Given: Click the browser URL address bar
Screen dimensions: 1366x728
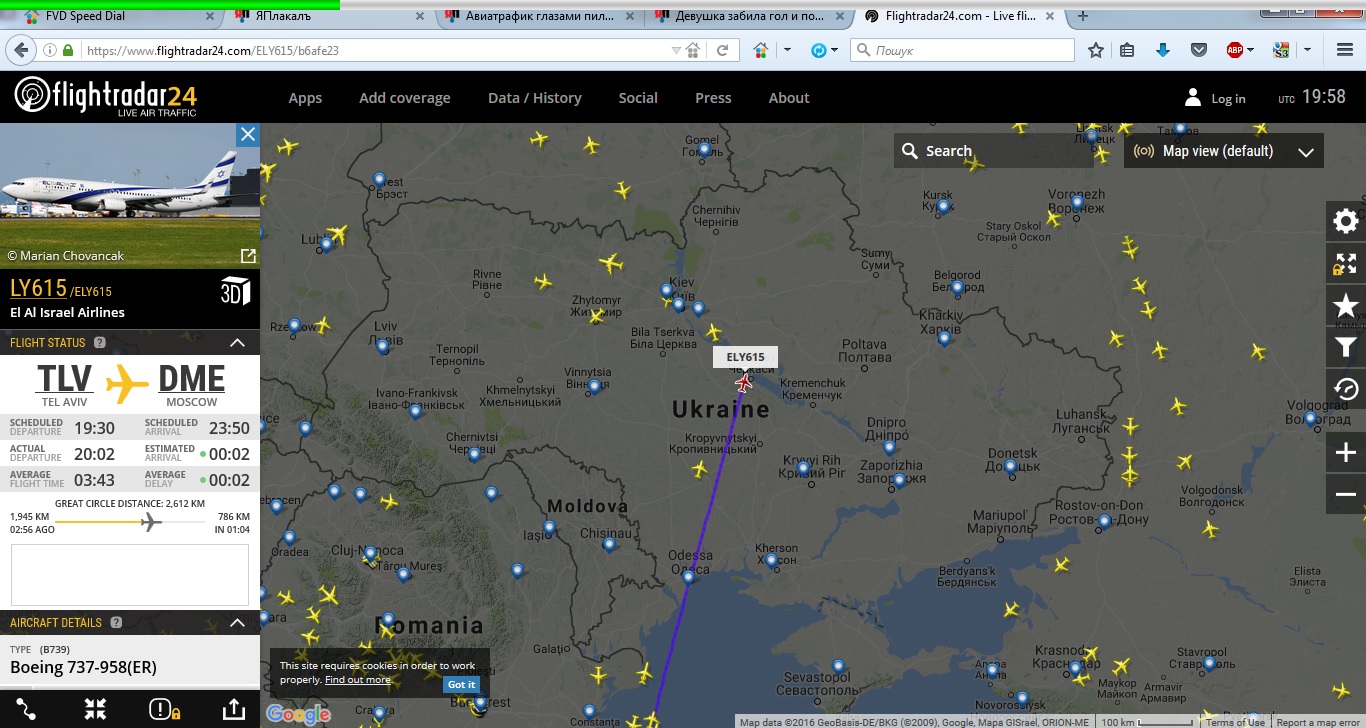Looking at the screenshot, I should pyautogui.click(x=375, y=50).
